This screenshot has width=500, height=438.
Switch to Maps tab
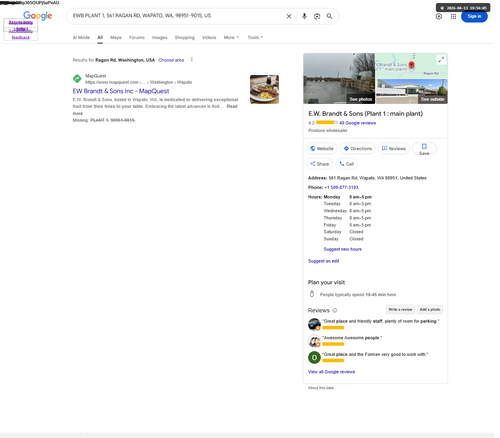point(116,38)
